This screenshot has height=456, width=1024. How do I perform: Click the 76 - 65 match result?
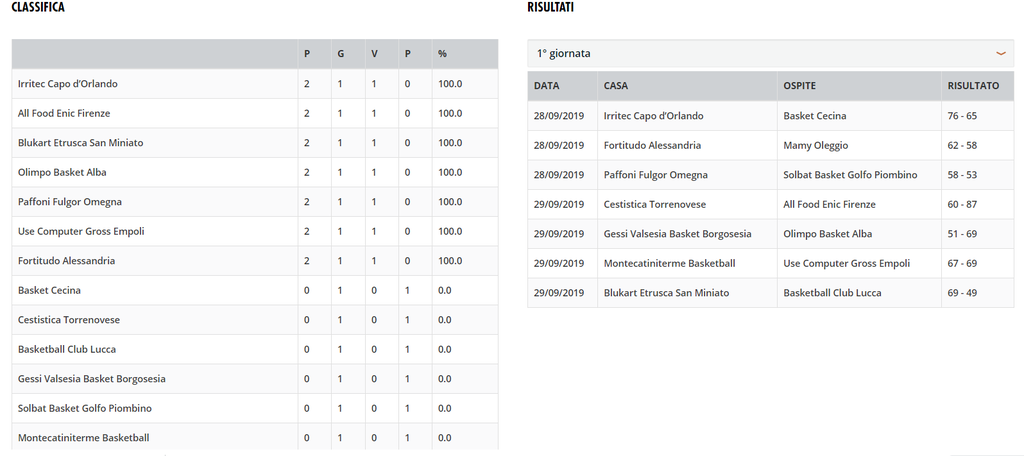pos(961,116)
